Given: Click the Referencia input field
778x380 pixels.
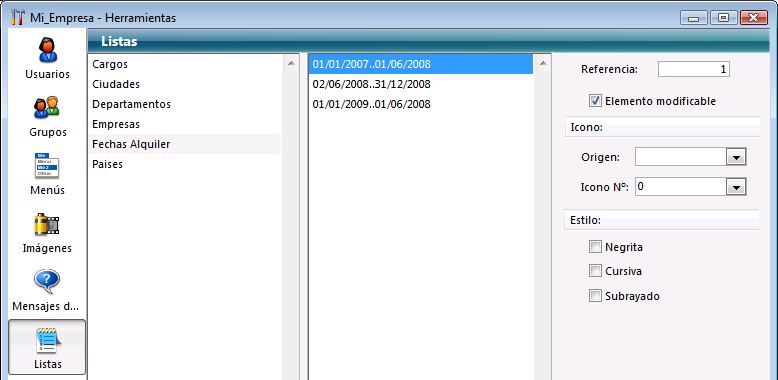Looking at the screenshot, I should pos(694,69).
